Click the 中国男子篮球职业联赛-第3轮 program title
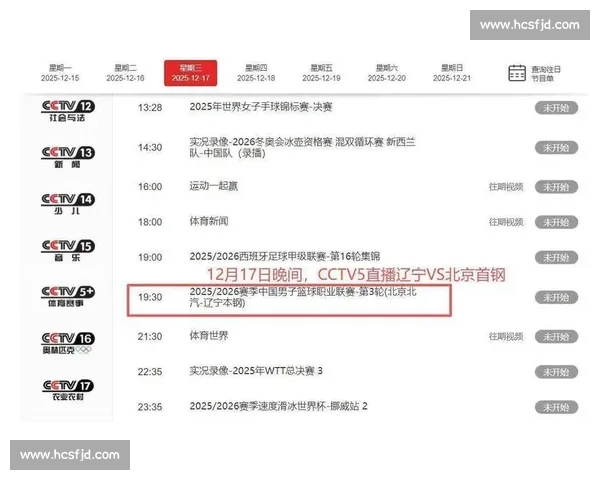Image resolution: width=600 pixels, height=480 pixels. [303, 297]
